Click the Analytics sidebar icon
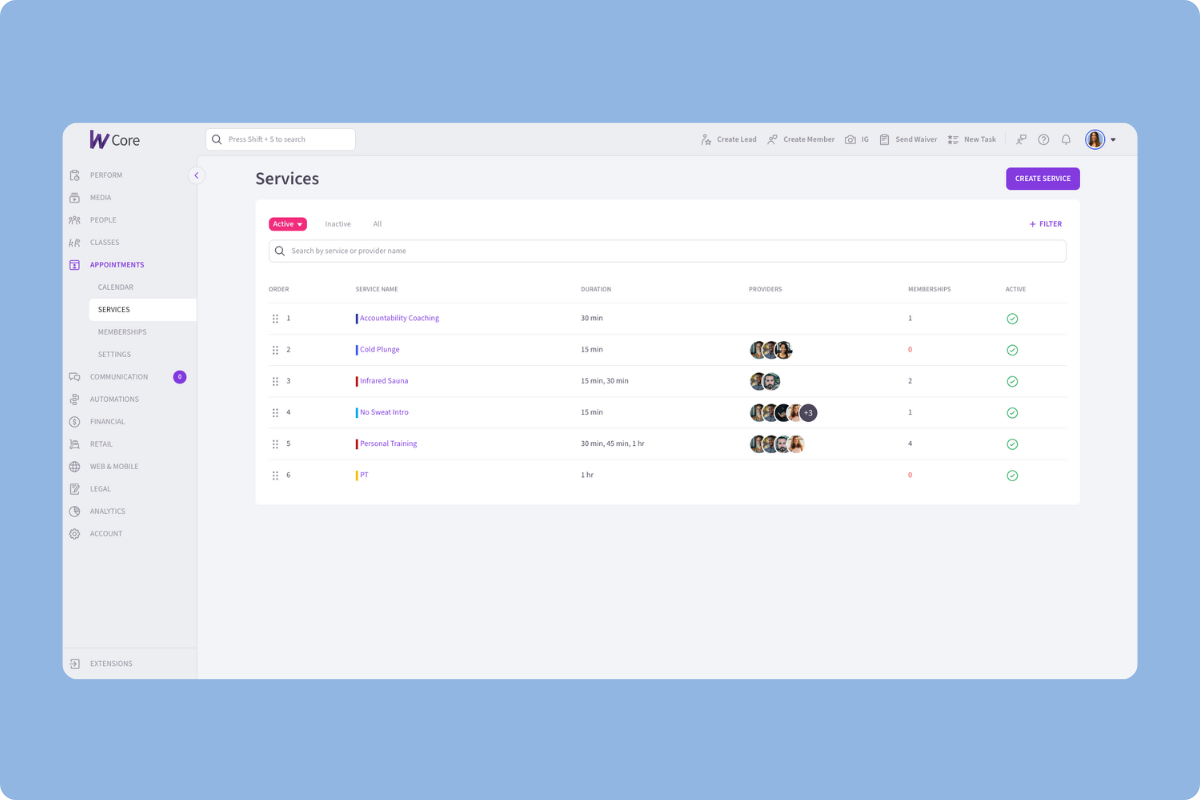 [x=75, y=511]
